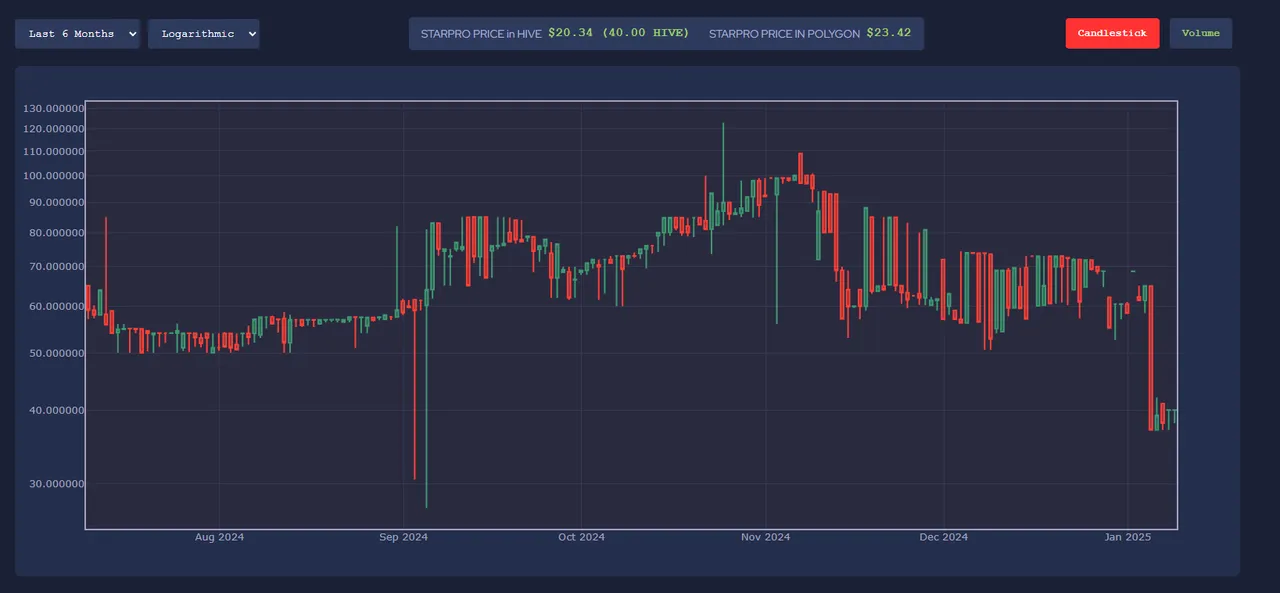The height and width of the screenshot is (593, 1280).
Task: Open the Last 6 Months time range dropdown
Action: point(77,34)
